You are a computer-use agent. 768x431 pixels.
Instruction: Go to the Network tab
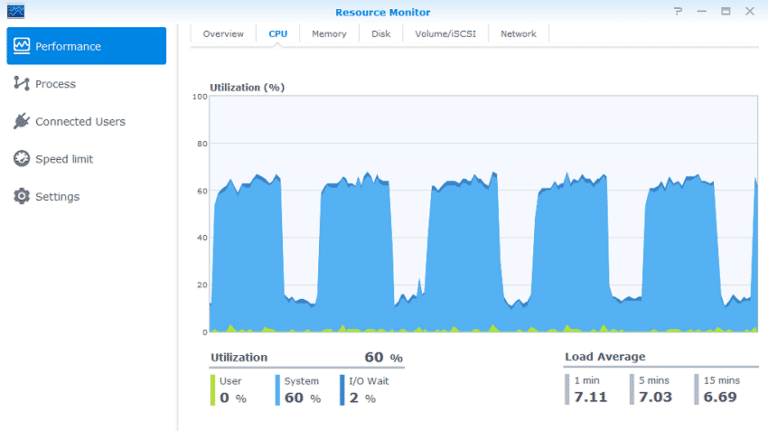pos(518,34)
